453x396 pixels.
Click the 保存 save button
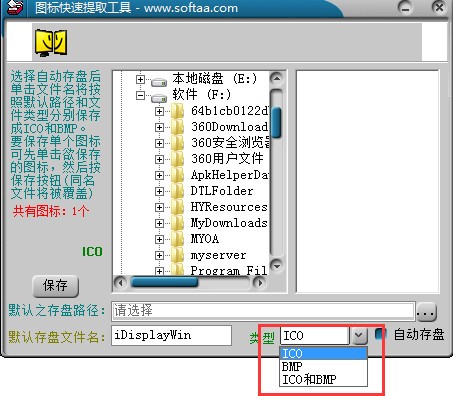point(55,286)
